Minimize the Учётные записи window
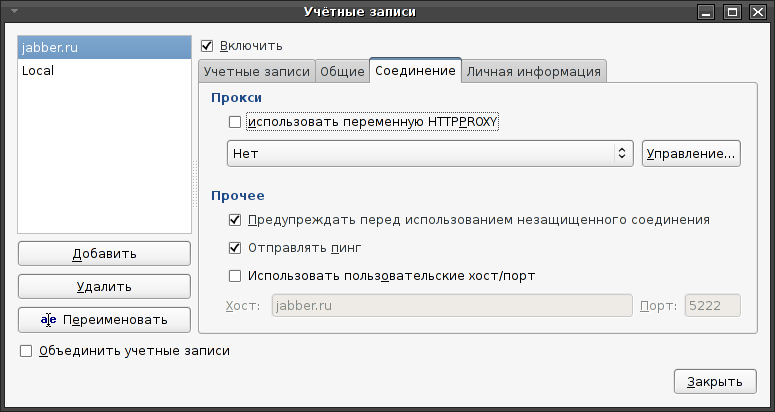This screenshot has height=412, width=775. click(707, 12)
